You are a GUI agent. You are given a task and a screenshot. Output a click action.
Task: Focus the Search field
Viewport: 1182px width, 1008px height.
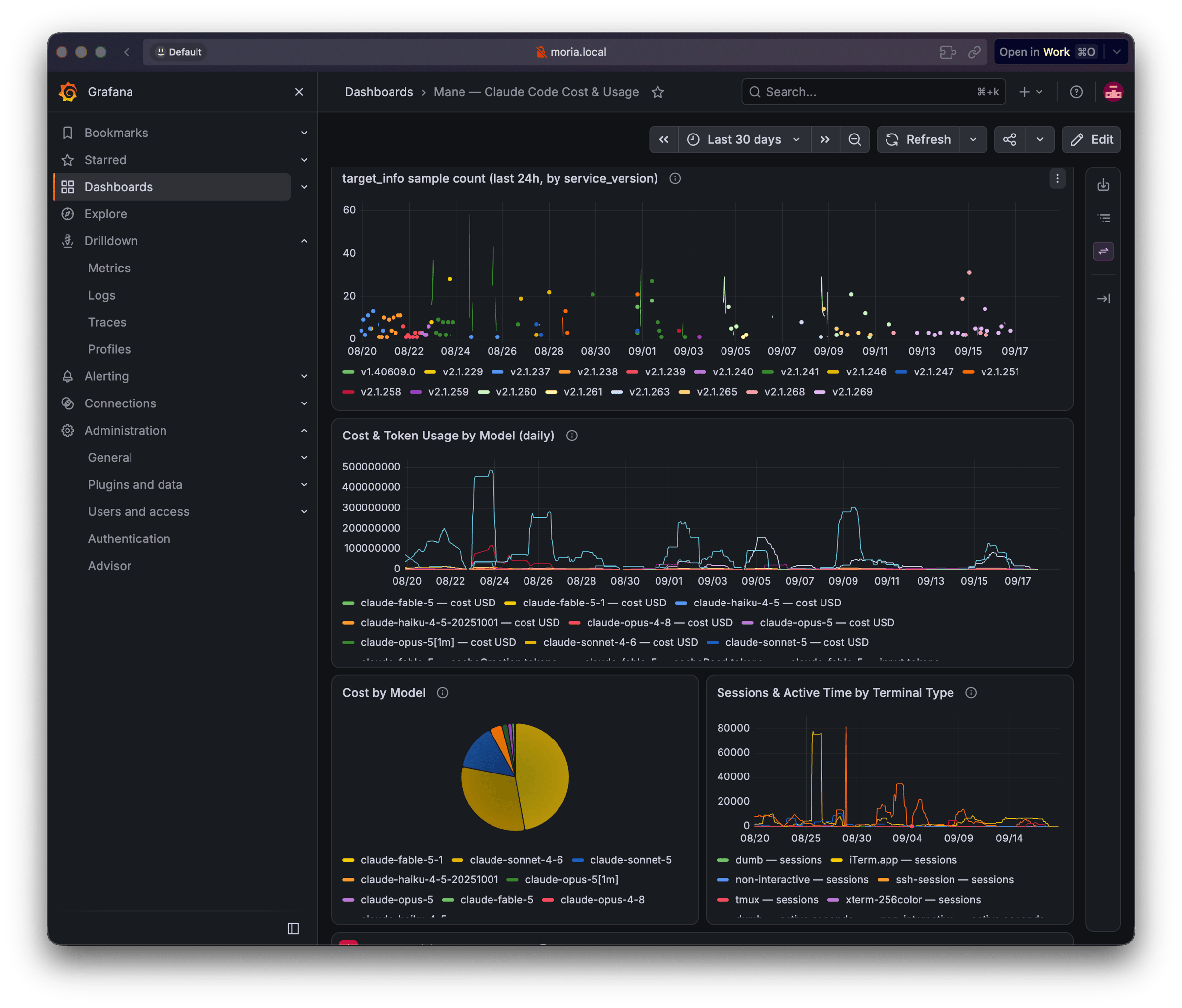(x=873, y=92)
